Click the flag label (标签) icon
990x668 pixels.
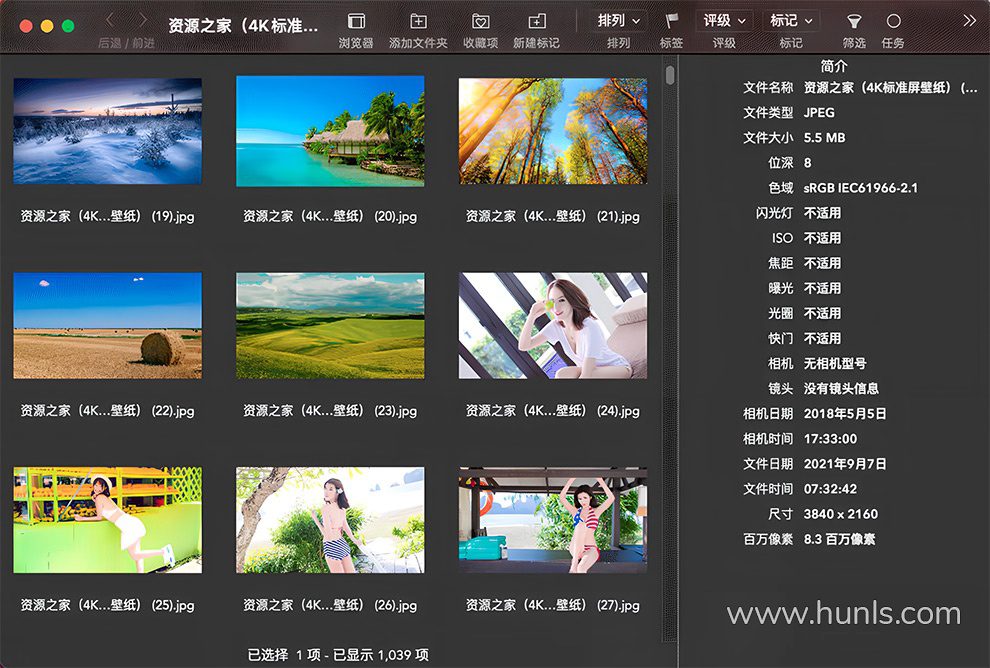(672, 21)
